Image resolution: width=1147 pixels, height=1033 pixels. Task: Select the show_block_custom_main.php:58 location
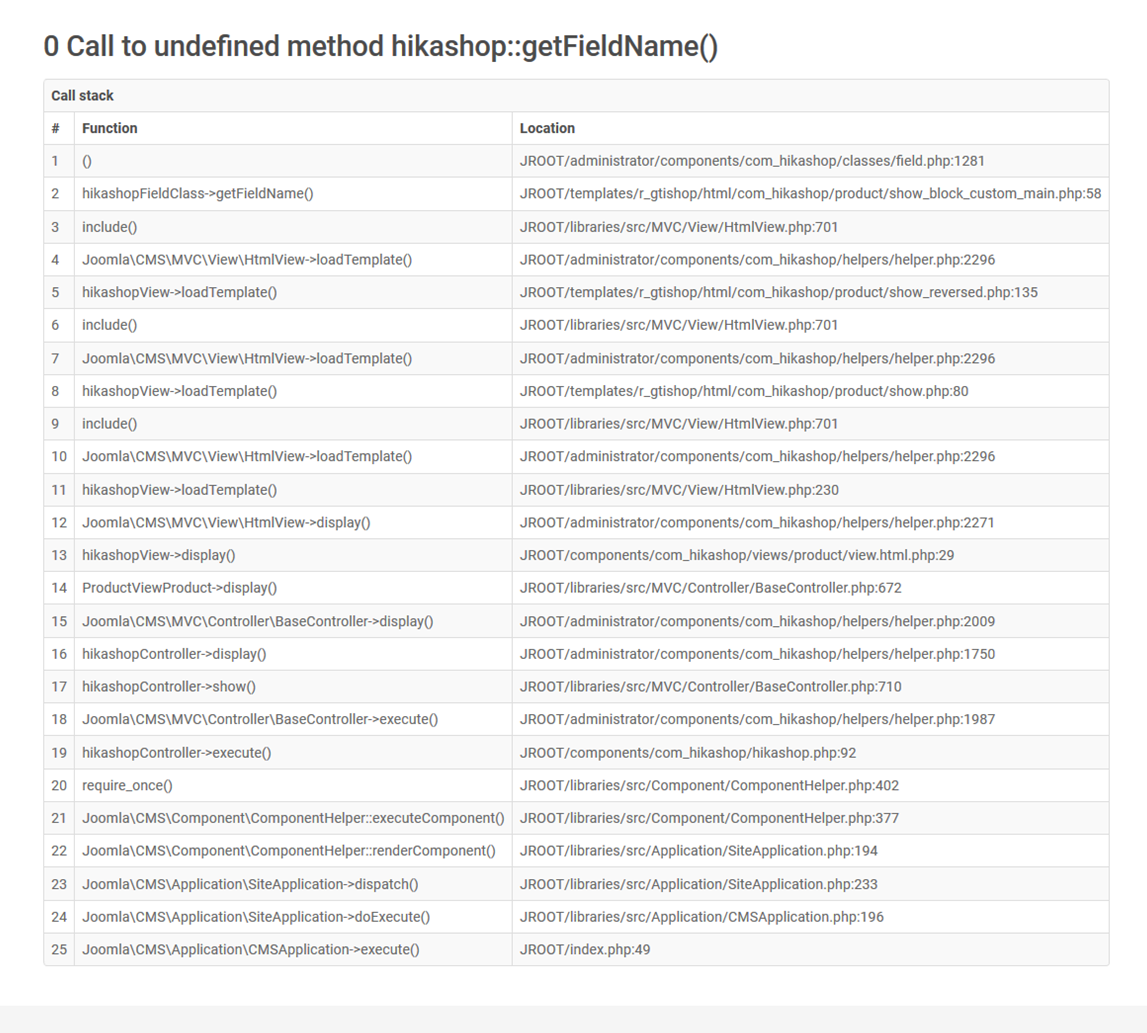810,194
